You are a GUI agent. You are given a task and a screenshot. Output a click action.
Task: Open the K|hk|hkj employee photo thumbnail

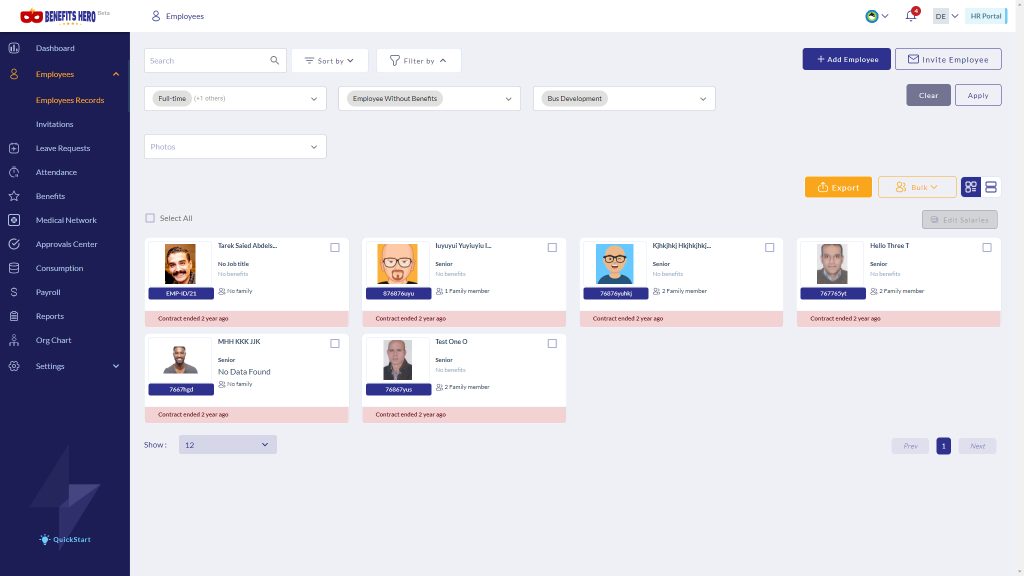615,264
